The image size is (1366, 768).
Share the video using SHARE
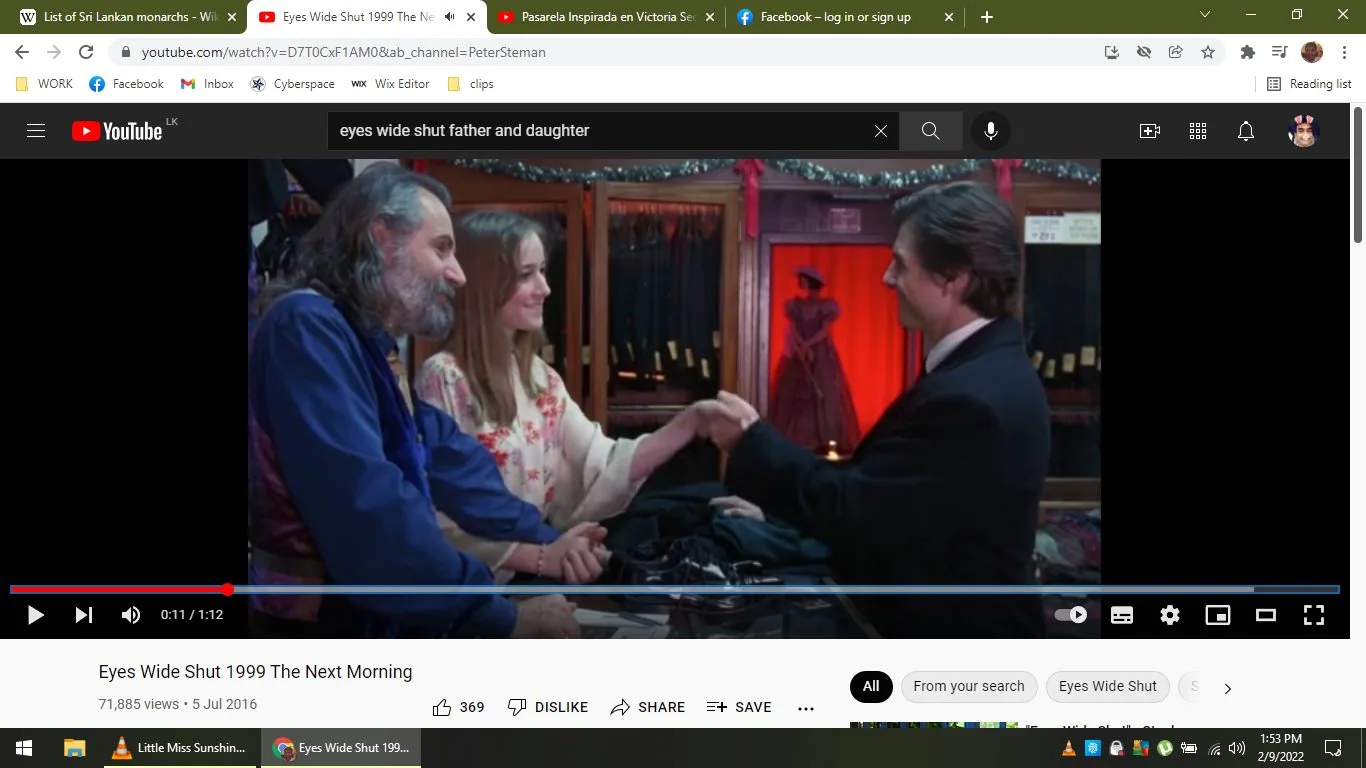(x=648, y=707)
